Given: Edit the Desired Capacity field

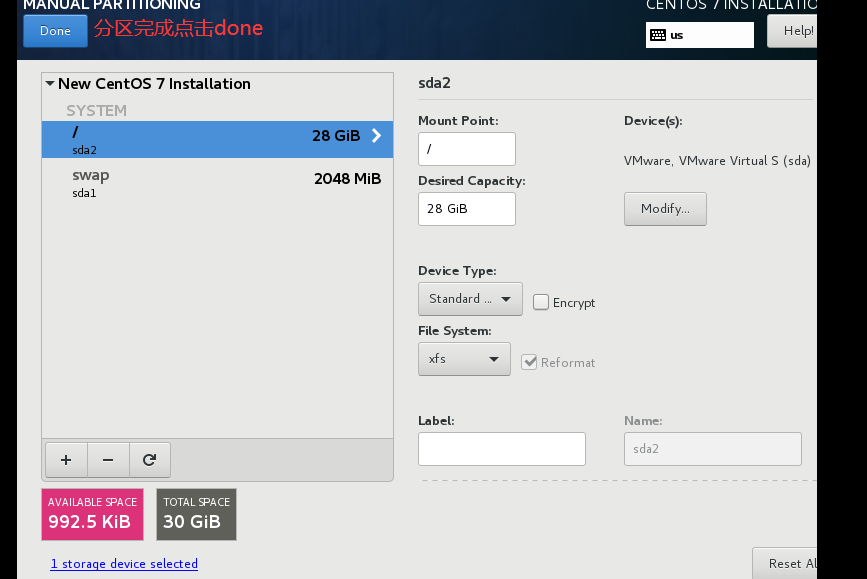Looking at the screenshot, I should (467, 209).
